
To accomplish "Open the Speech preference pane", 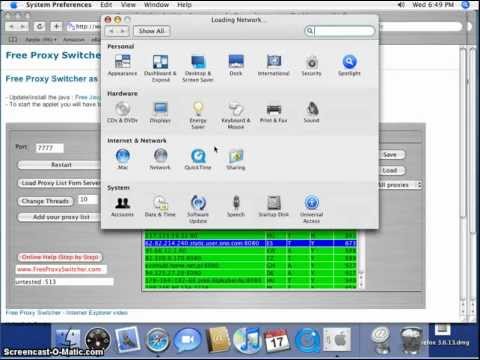I will [x=236, y=207].
